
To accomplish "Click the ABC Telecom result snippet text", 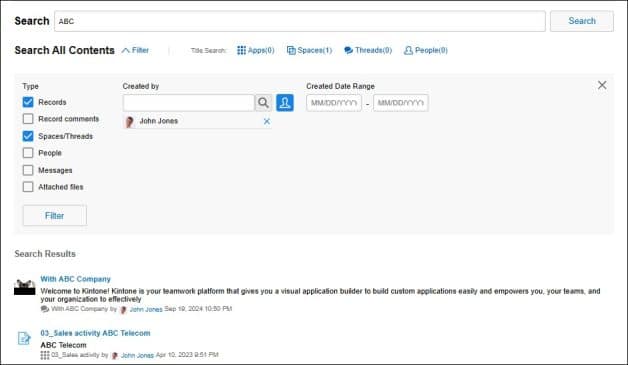I will [63, 345].
